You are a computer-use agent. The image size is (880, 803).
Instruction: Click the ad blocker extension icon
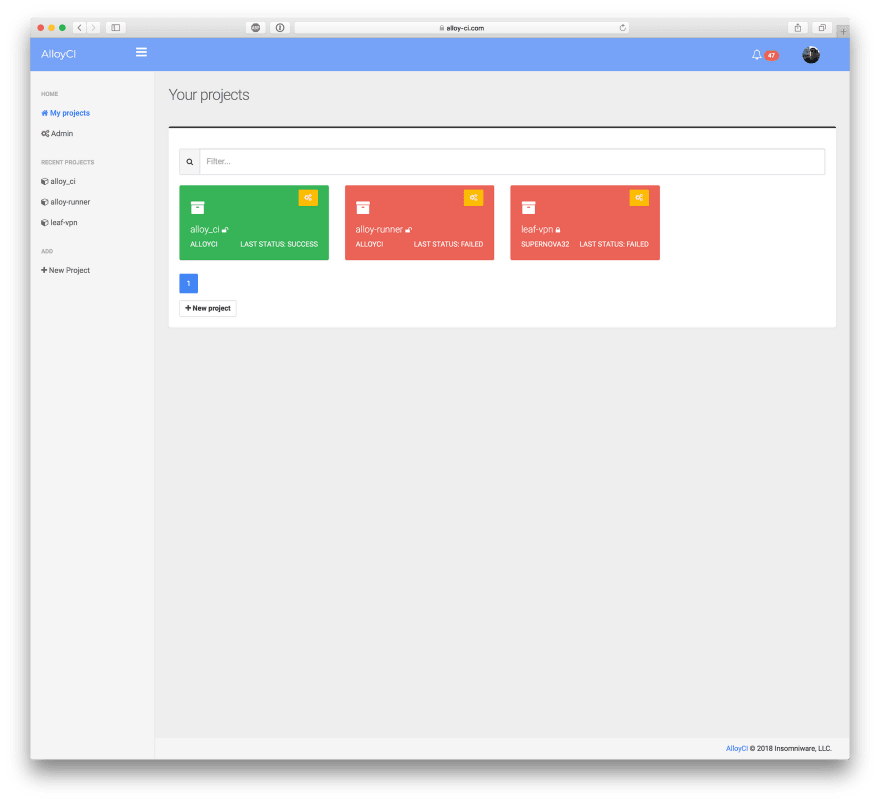point(255,27)
